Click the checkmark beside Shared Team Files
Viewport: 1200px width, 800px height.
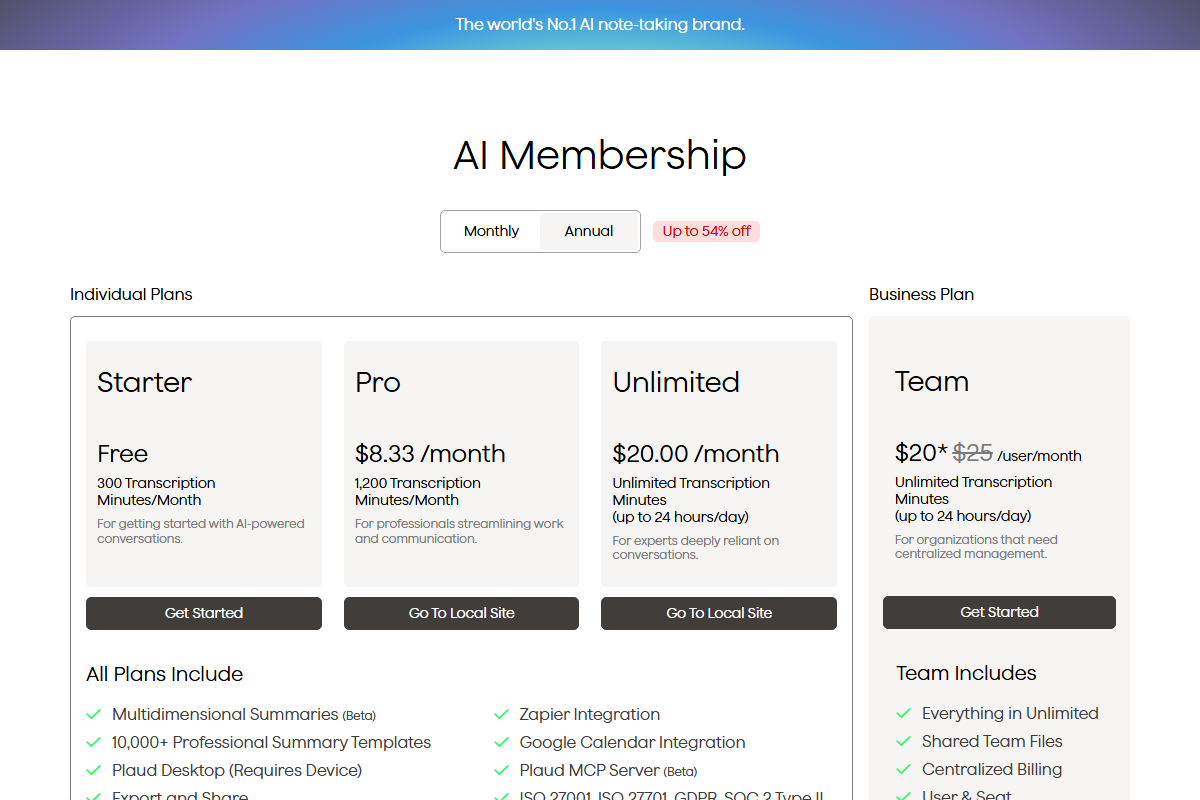pyautogui.click(x=903, y=741)
